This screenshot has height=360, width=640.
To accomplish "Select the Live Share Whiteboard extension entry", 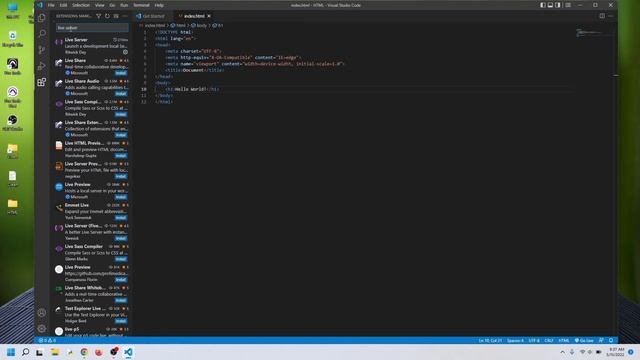I will tap(92, 294).
